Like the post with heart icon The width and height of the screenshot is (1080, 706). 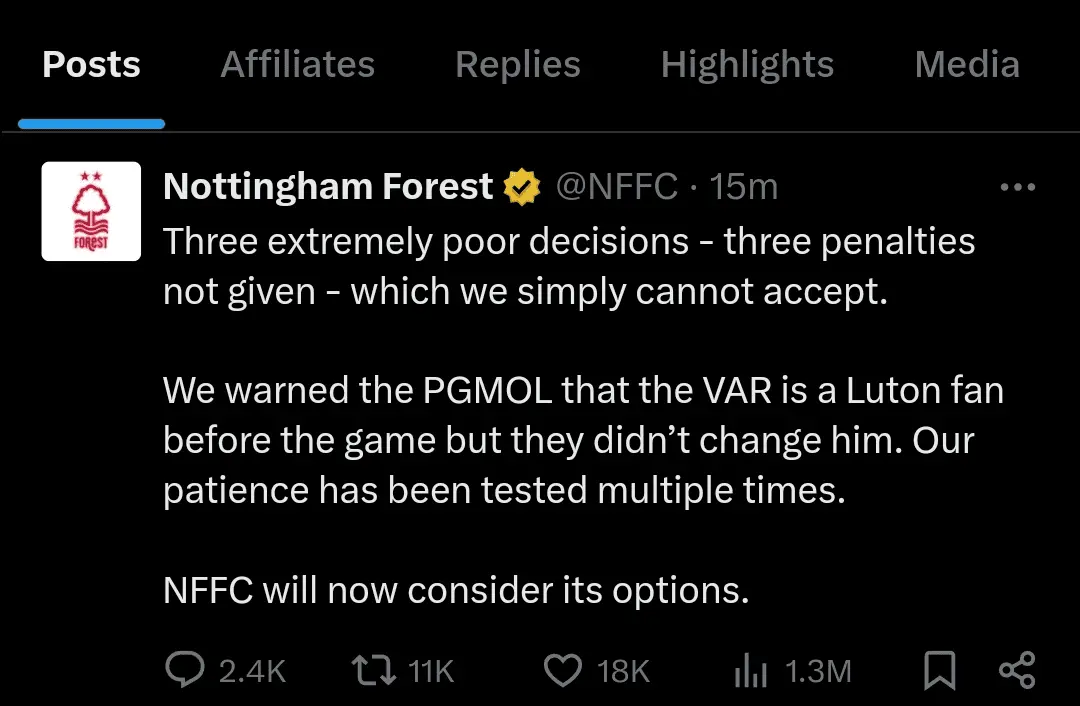click(x=563, y=670)
